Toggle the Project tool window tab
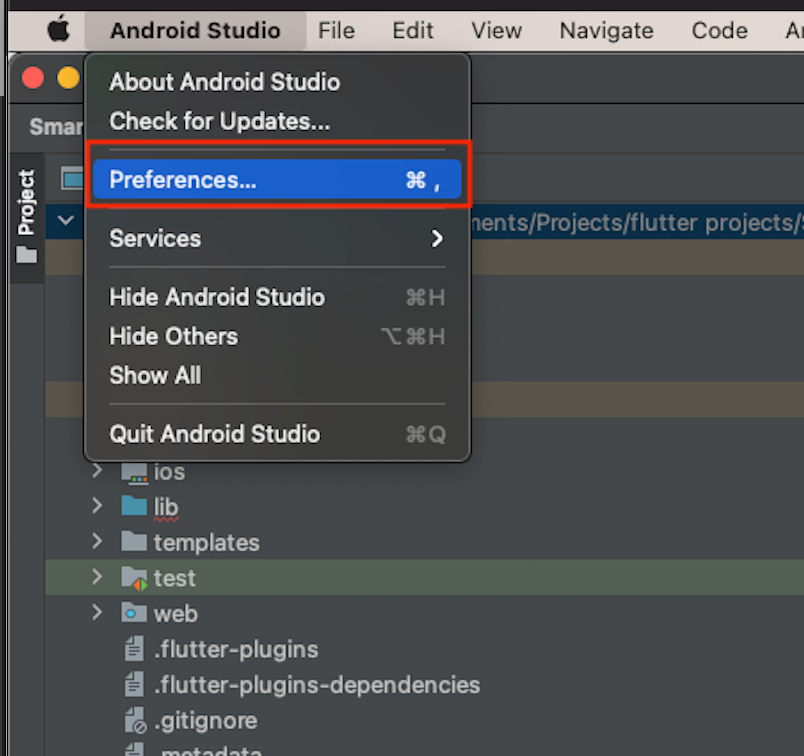Screen dimensions: 804x756 tap(26, 217)
